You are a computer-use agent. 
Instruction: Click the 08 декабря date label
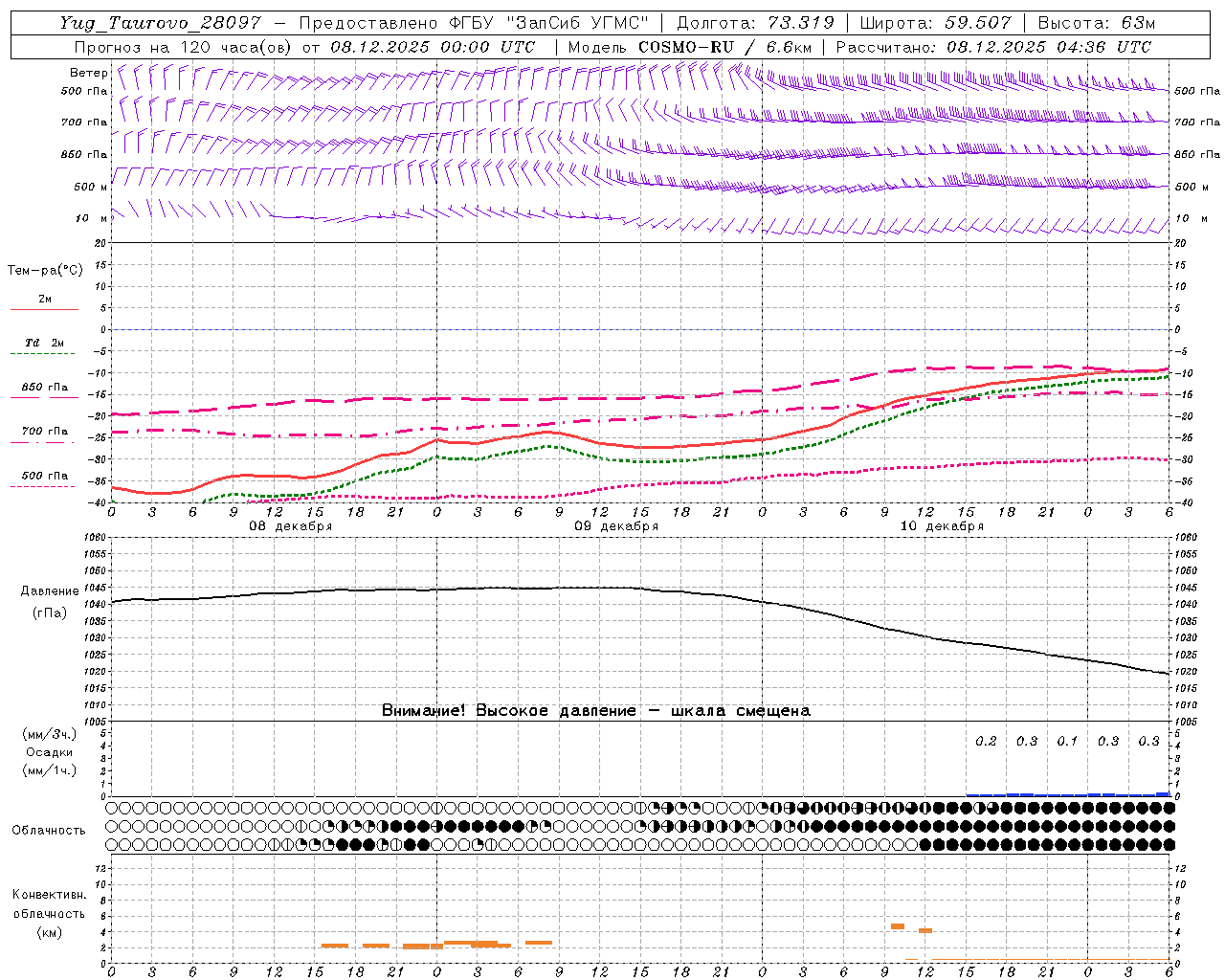(x=291, y=526)
